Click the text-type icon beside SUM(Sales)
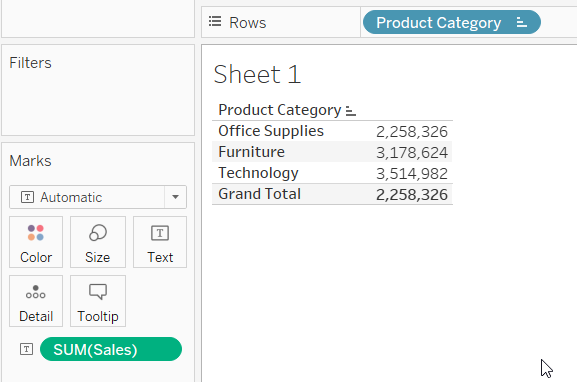577x382 pixels. [x=26, y=349]
